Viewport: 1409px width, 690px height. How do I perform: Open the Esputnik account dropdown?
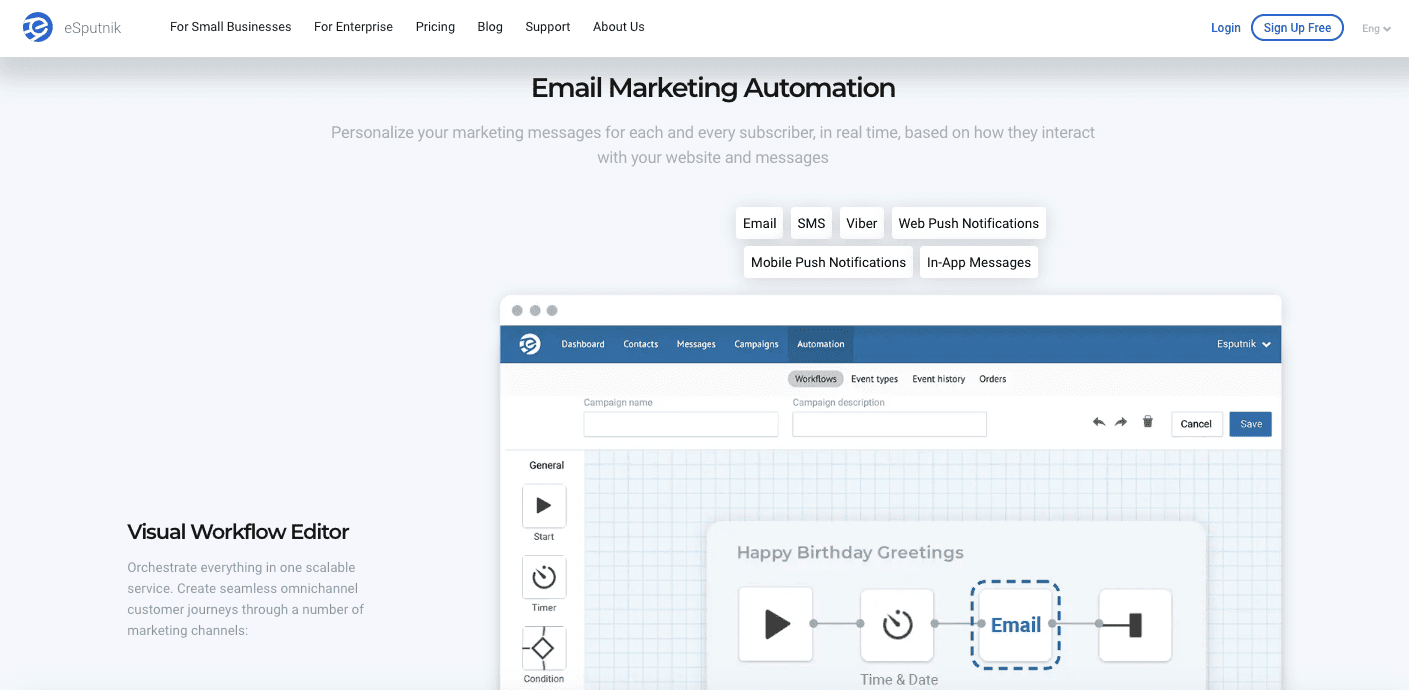pyautogui.click(x=1244, y=343)
